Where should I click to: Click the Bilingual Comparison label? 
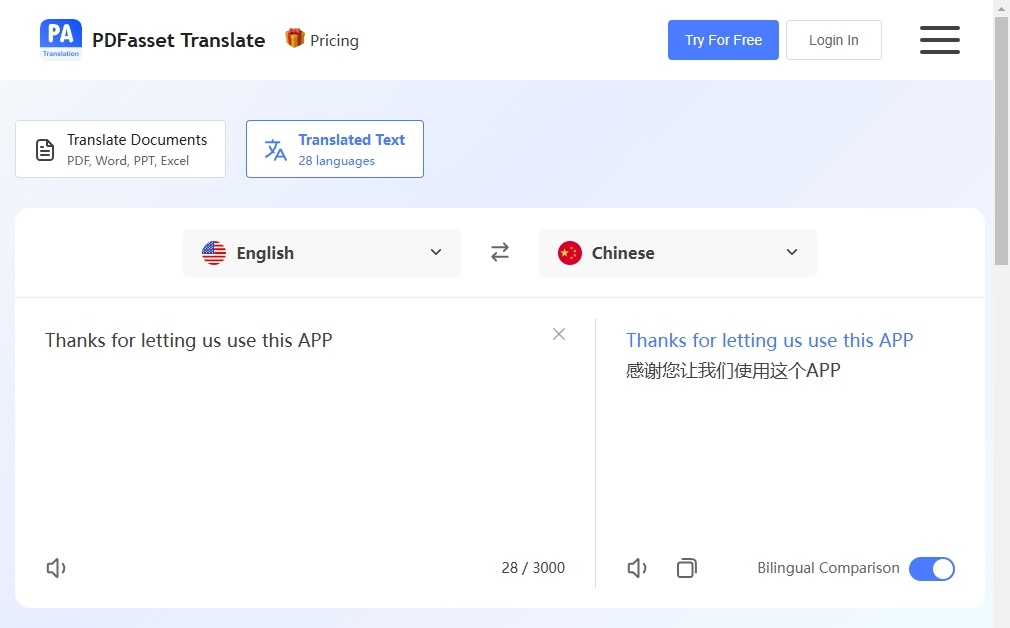(x=828, y=567)
